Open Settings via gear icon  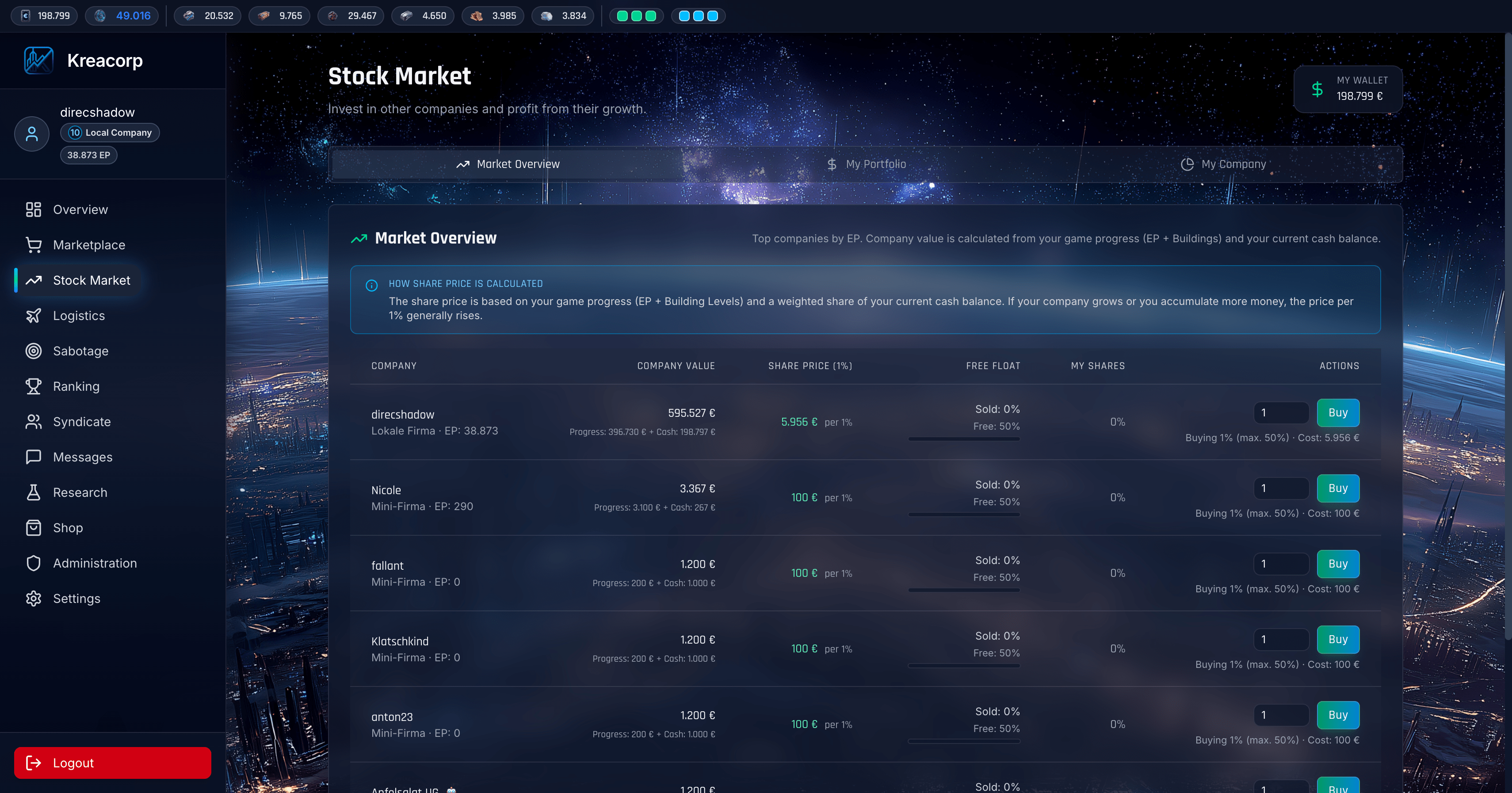[34, 598]
